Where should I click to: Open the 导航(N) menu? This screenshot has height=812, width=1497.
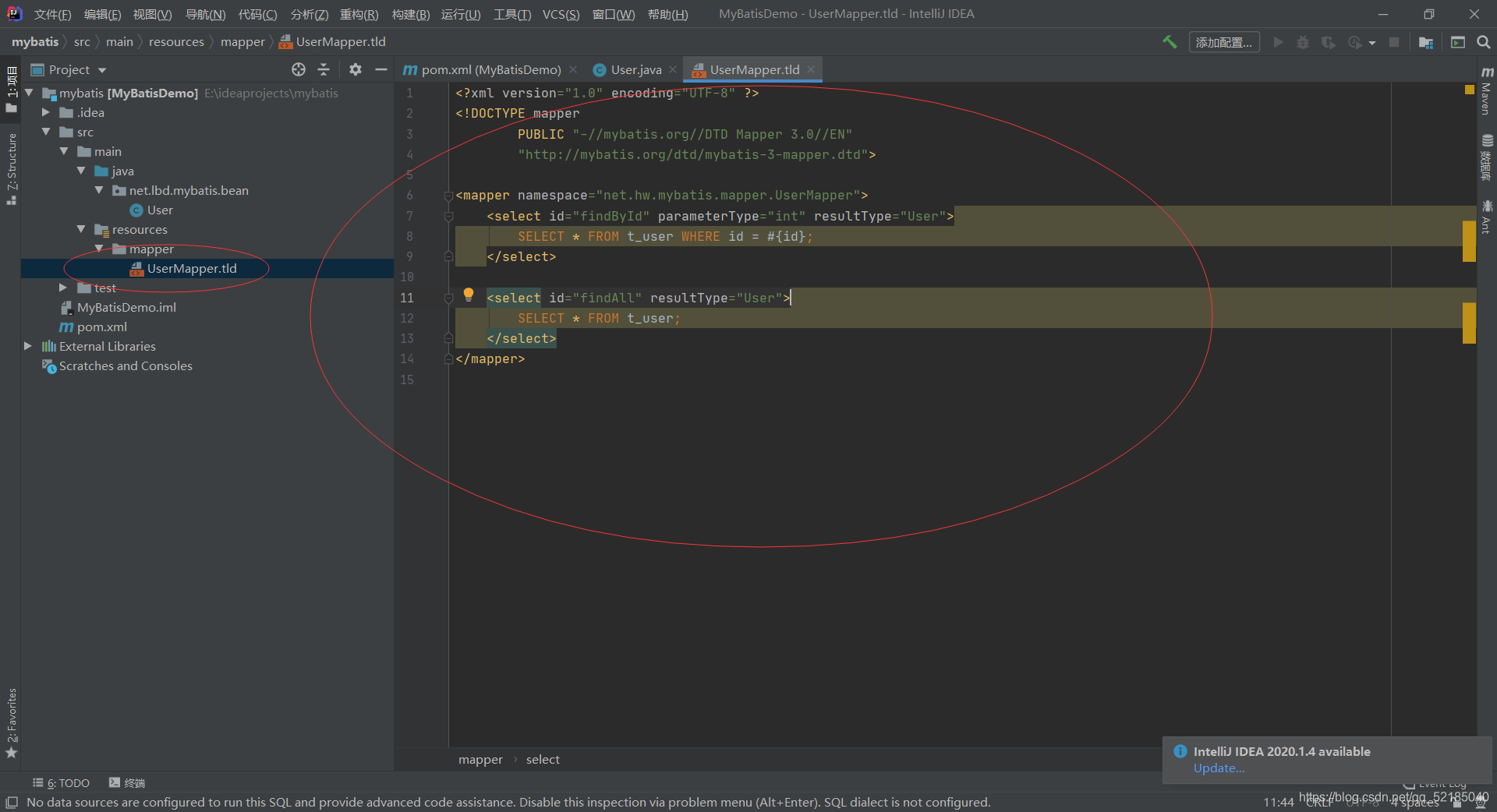(205, 14)
